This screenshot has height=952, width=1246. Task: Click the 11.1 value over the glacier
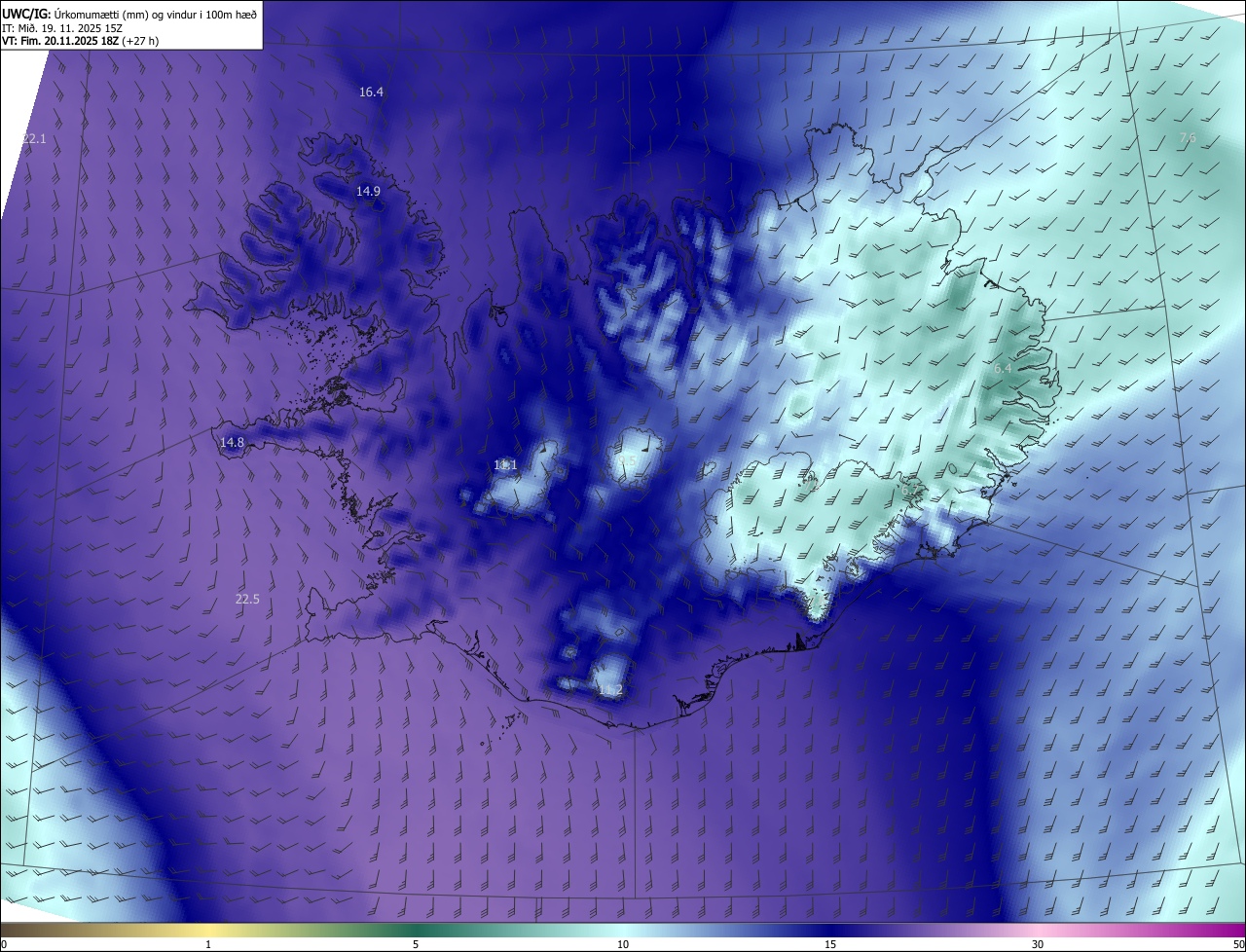(505, 464)
